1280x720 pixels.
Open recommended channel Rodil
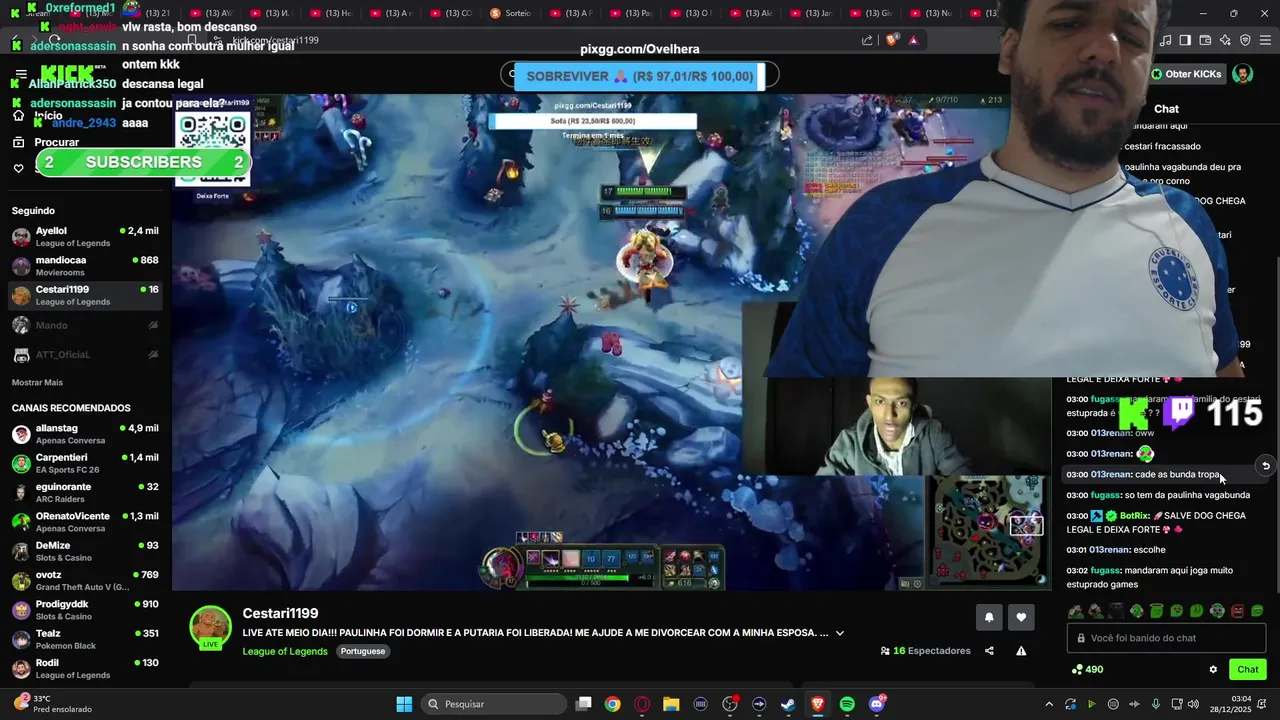click(x=85, y=668)
